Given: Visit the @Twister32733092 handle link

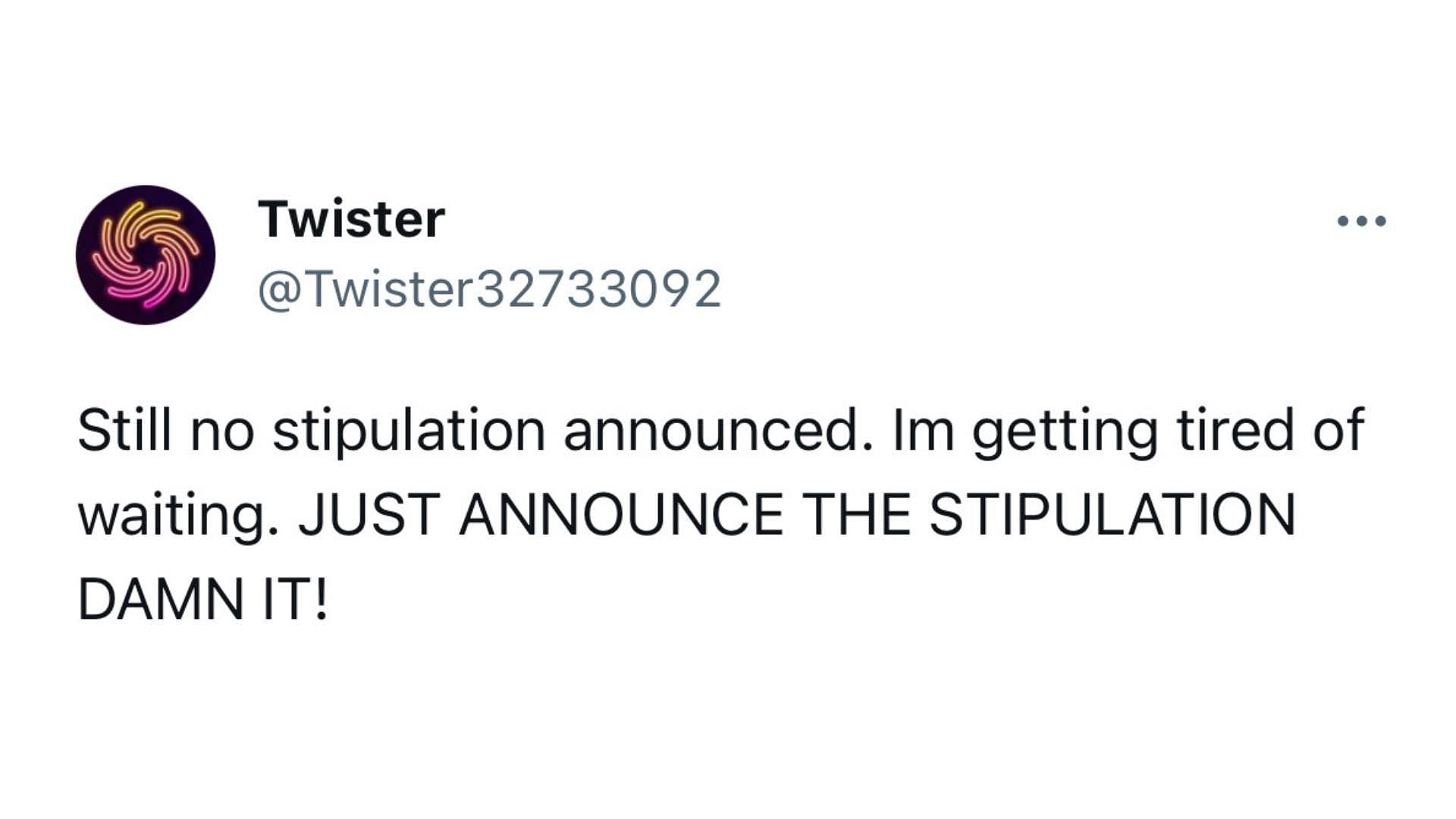Looking at the screenshot, I should (x=489, y=290).
